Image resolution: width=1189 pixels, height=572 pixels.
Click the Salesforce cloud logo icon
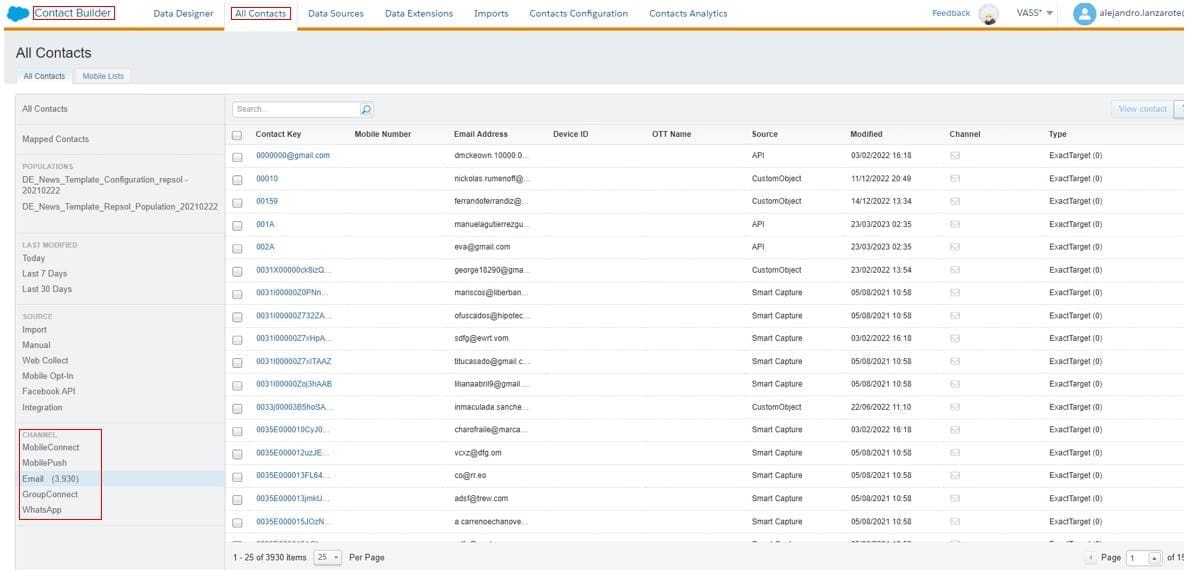pos(17,14)
